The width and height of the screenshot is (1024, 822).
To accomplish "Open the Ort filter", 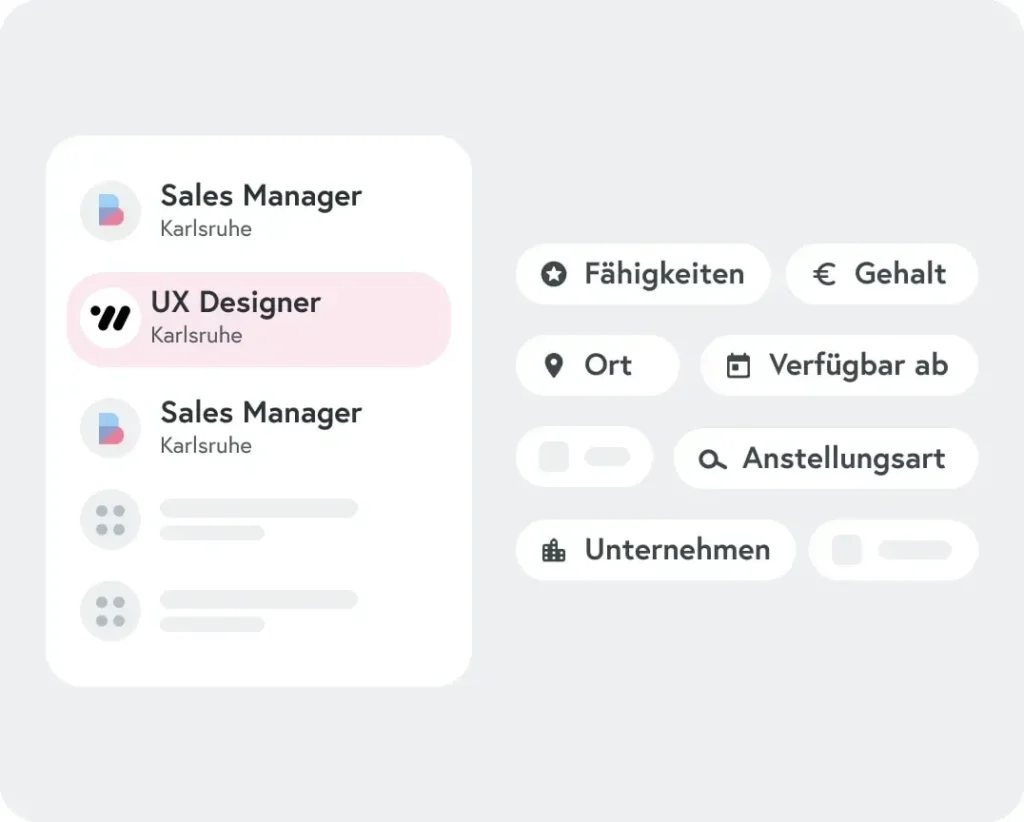I will (x=598, y=365).
